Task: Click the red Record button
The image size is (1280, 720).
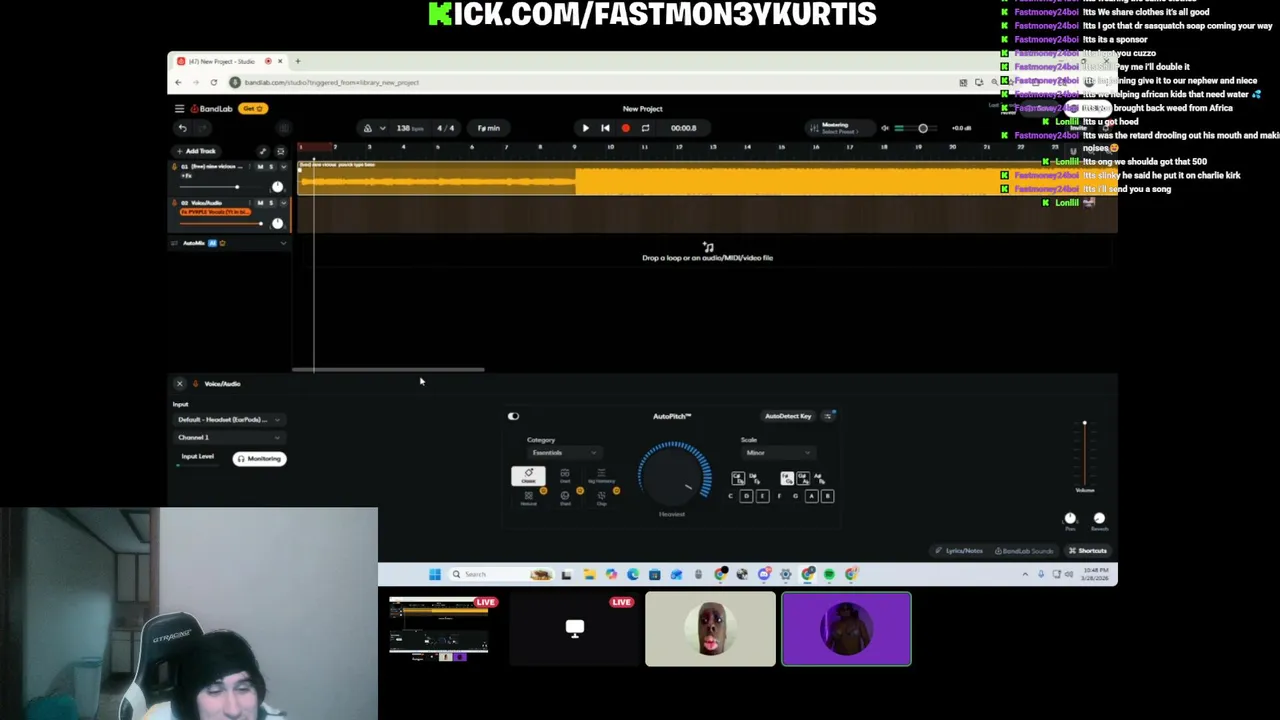Action: point(625,128)
